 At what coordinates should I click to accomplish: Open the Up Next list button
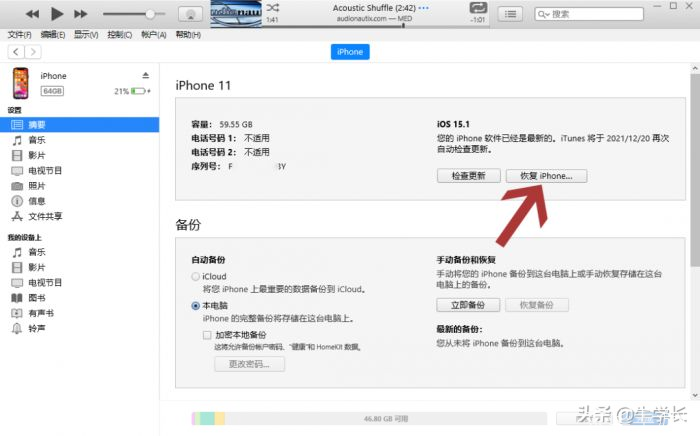pos(510,14)
